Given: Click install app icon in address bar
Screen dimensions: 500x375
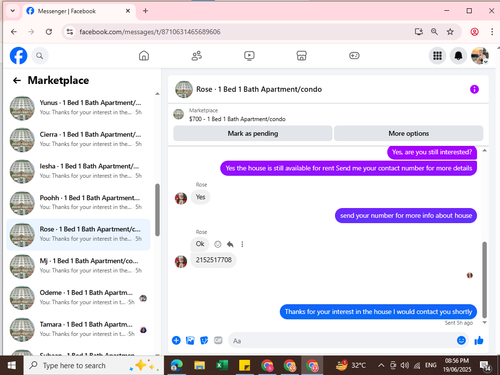Looking at the screenshot, I should point(419,32).
